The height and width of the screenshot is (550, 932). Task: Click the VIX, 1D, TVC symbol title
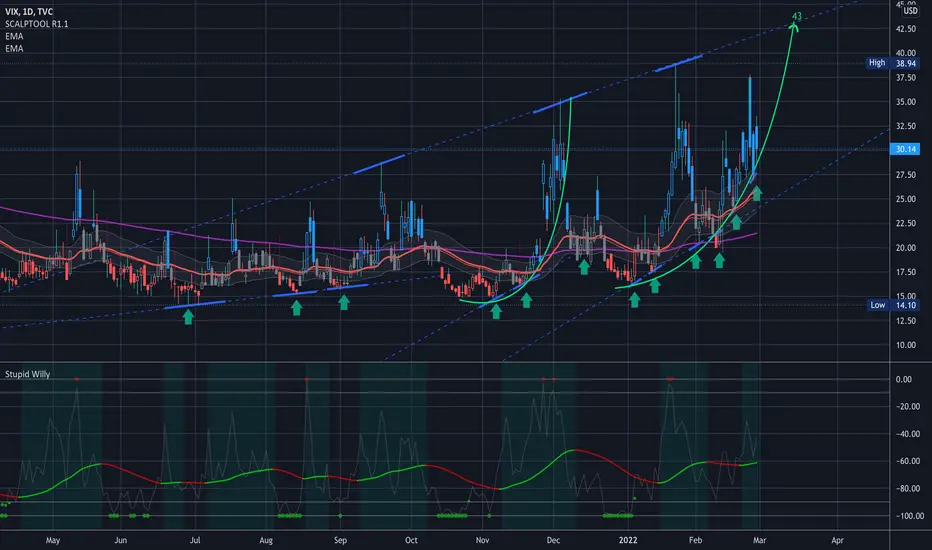pyautogui.click(x=29, y=12)
